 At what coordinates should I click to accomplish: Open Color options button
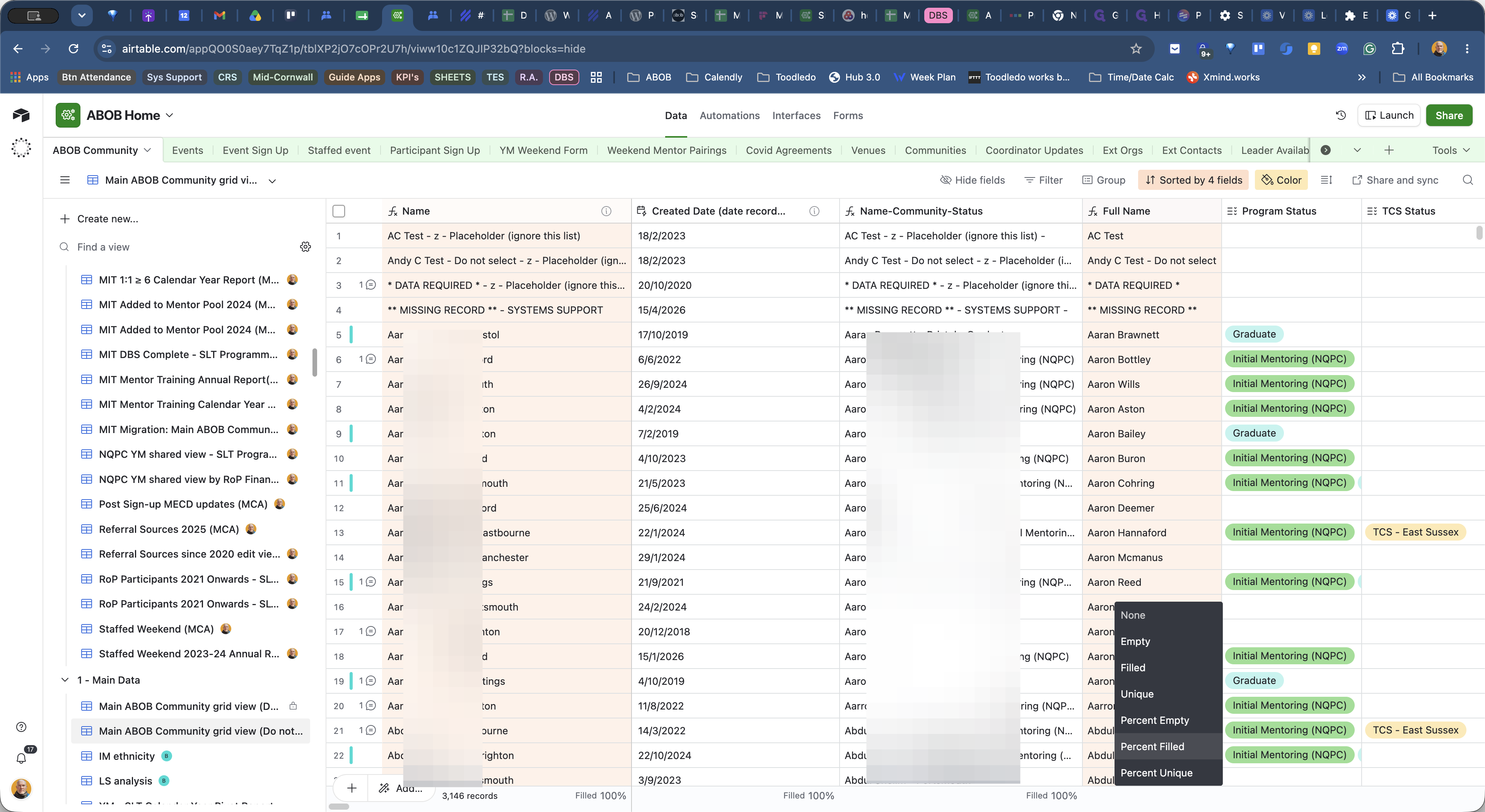click(x=1282, y=181)
